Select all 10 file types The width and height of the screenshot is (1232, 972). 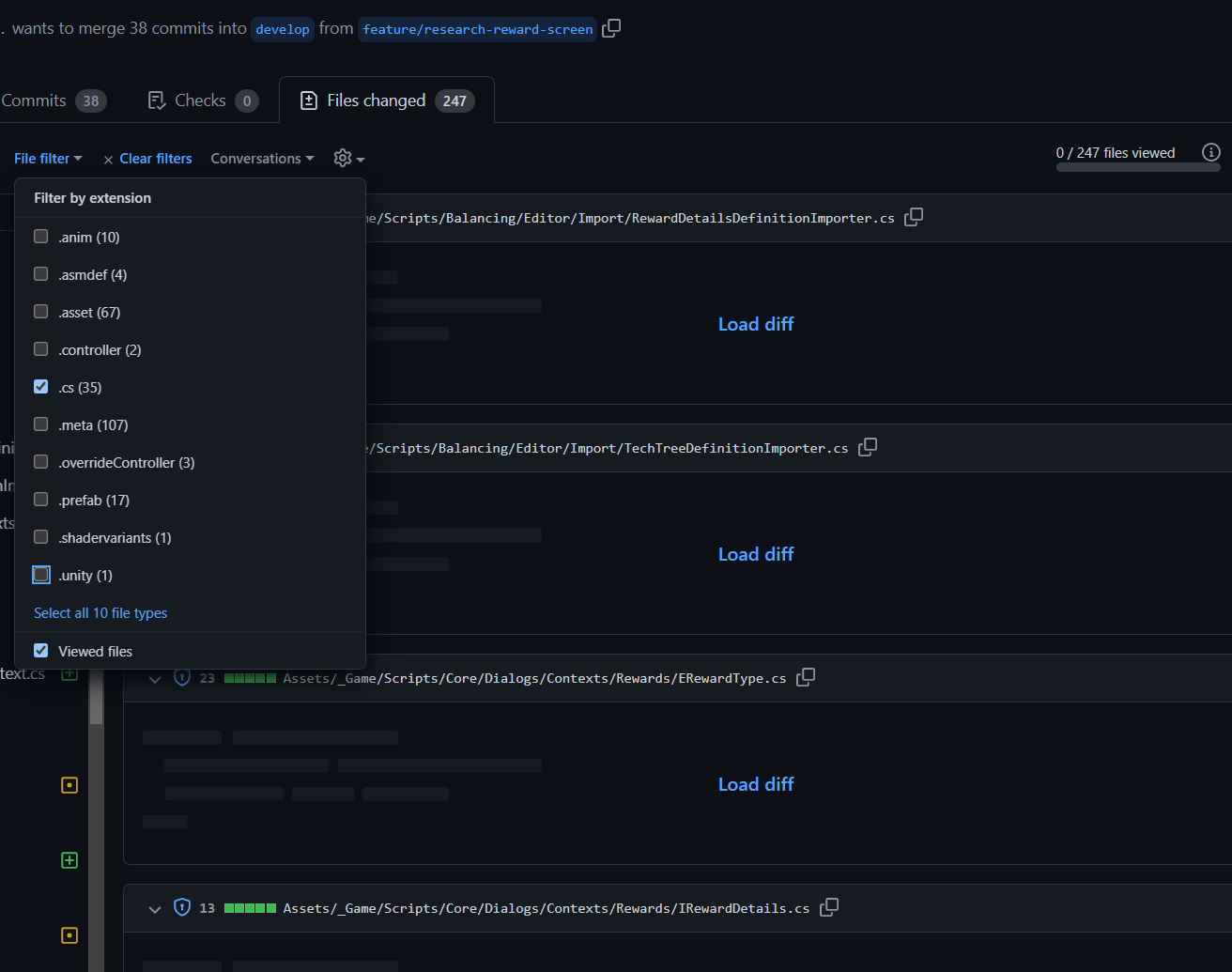[100, 613]
